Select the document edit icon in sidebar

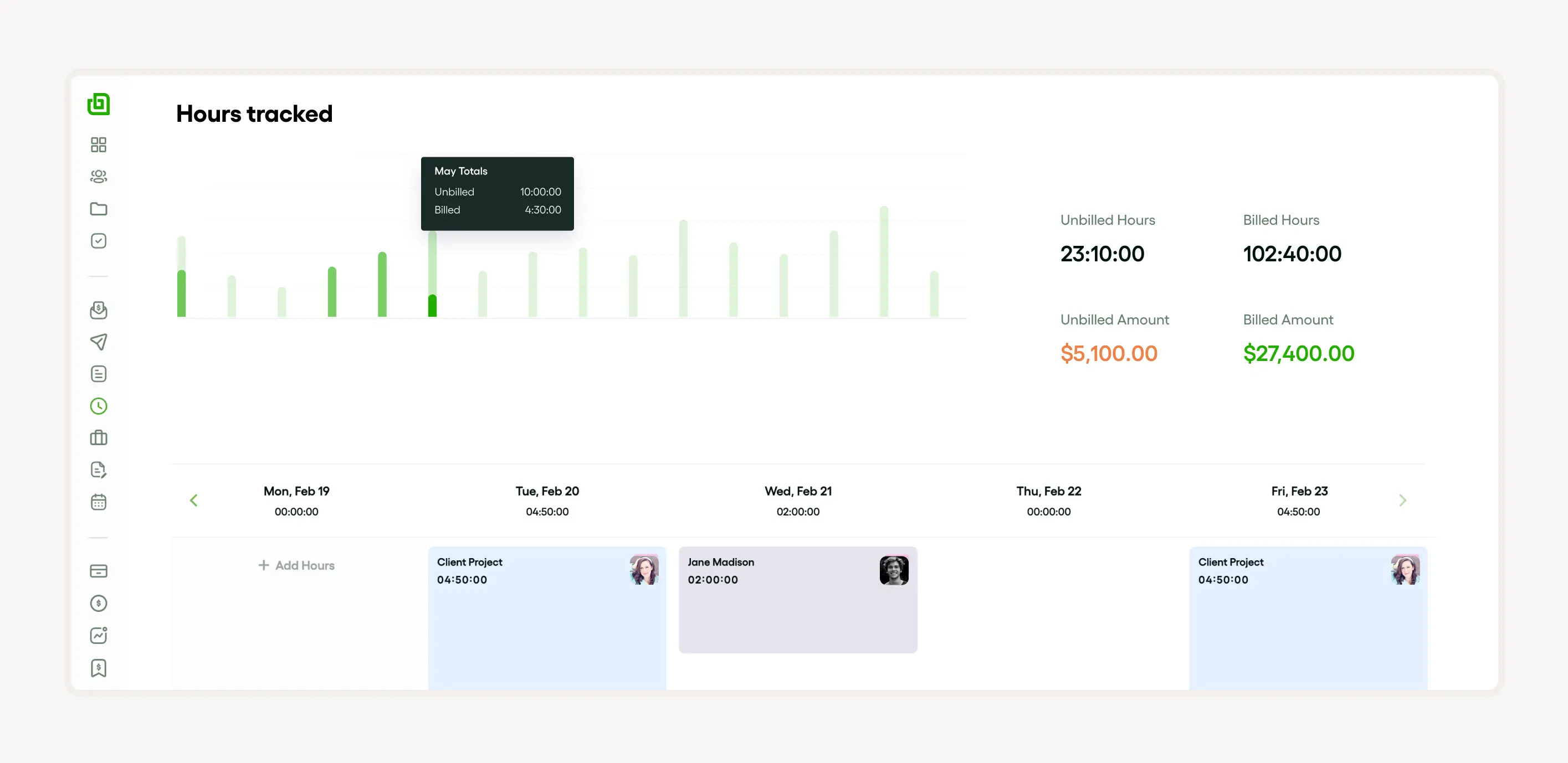(x=98, y=469)
